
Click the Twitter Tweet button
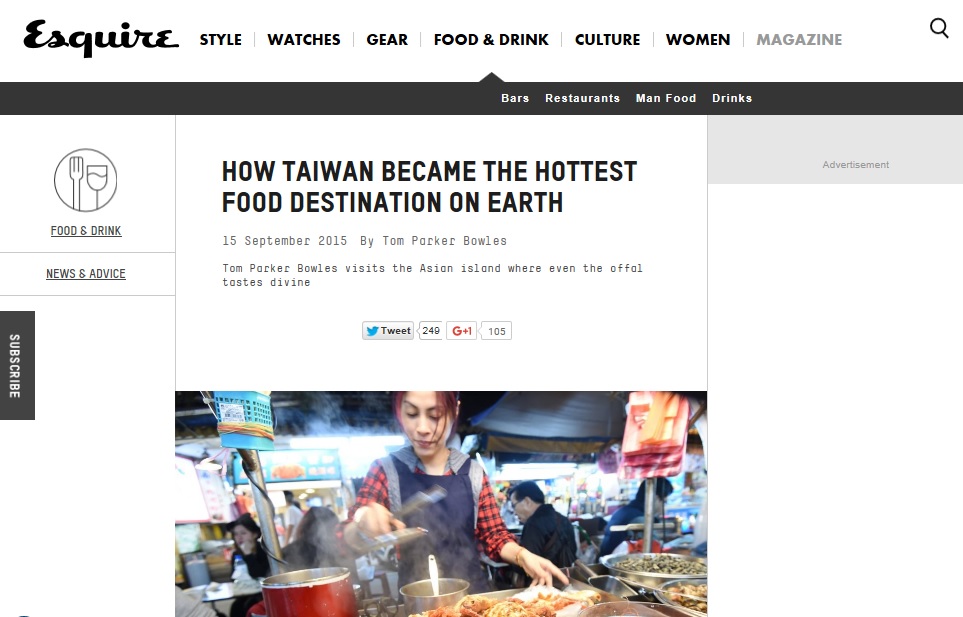point(388,331)
